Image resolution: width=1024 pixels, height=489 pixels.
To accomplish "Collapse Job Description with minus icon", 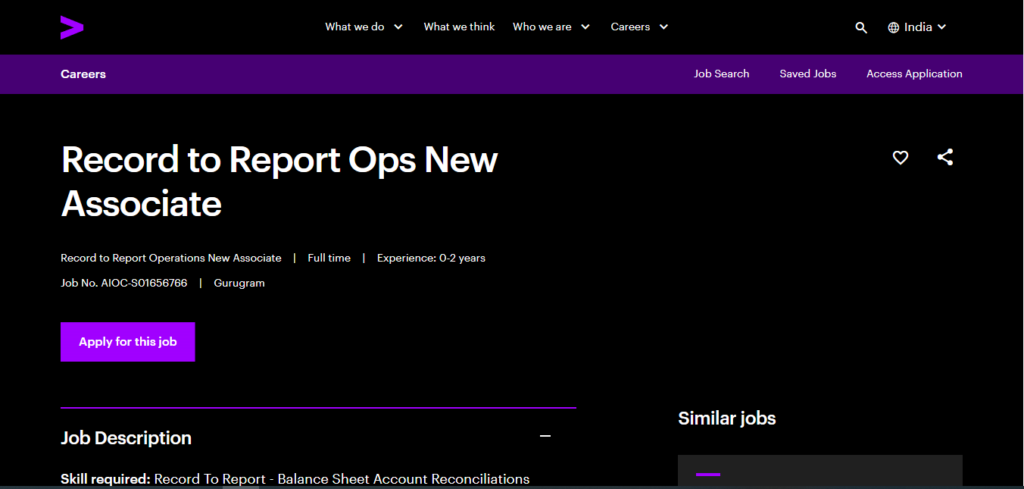I will tap(545, 436).
